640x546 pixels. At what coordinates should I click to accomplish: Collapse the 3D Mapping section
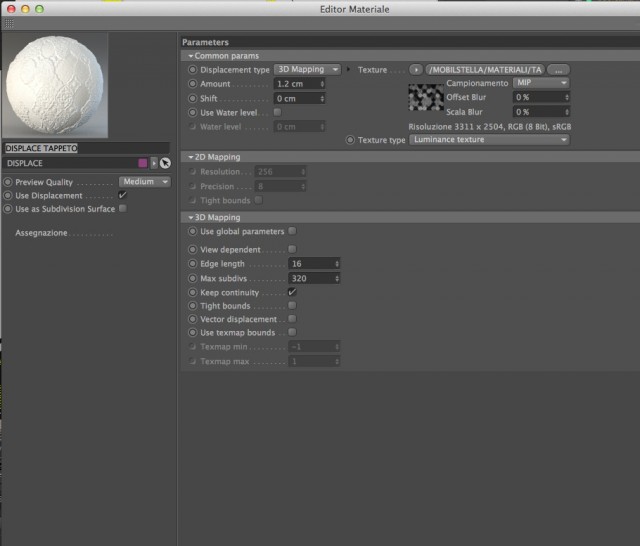pyautogui.click(x=214, y=217)
